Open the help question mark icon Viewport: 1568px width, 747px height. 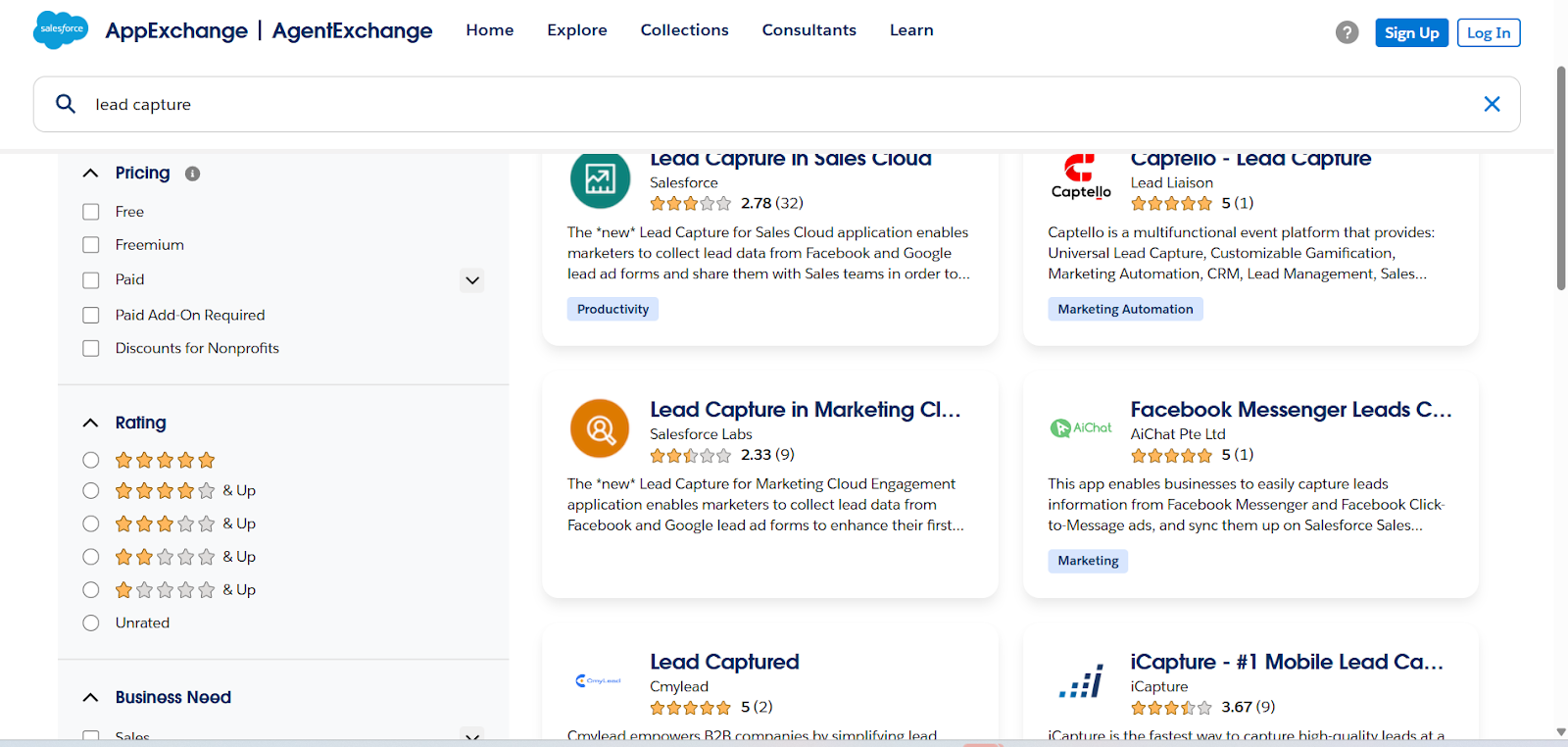(1347, 32)
